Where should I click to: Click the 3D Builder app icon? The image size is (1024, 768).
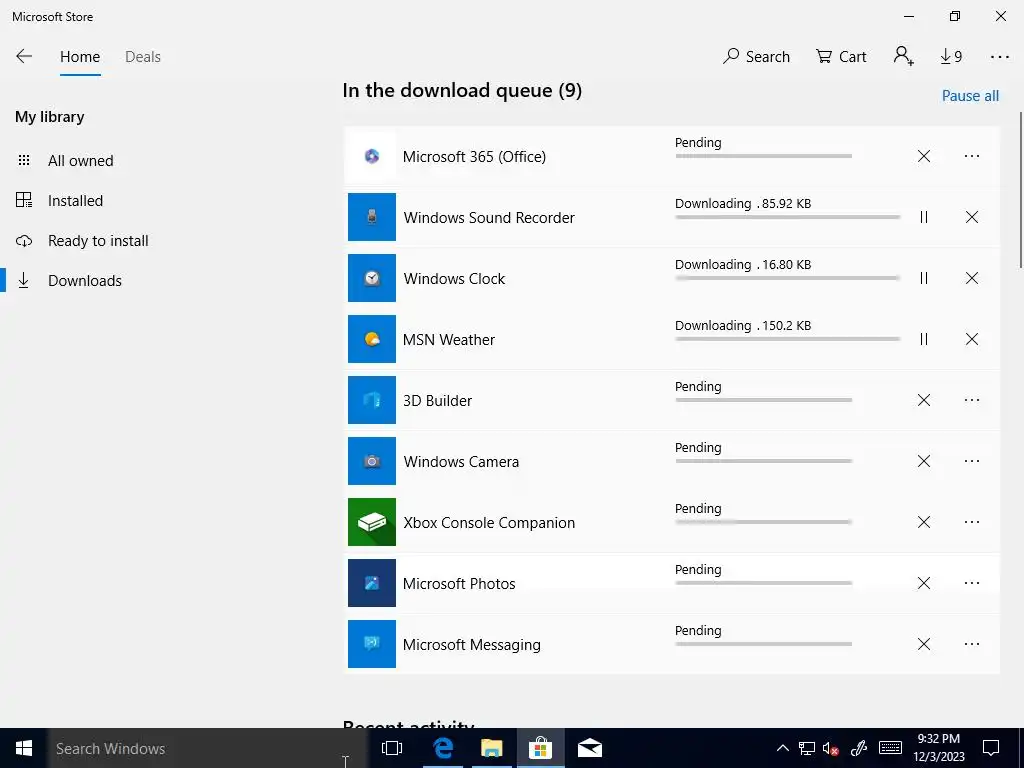(372, 400)
